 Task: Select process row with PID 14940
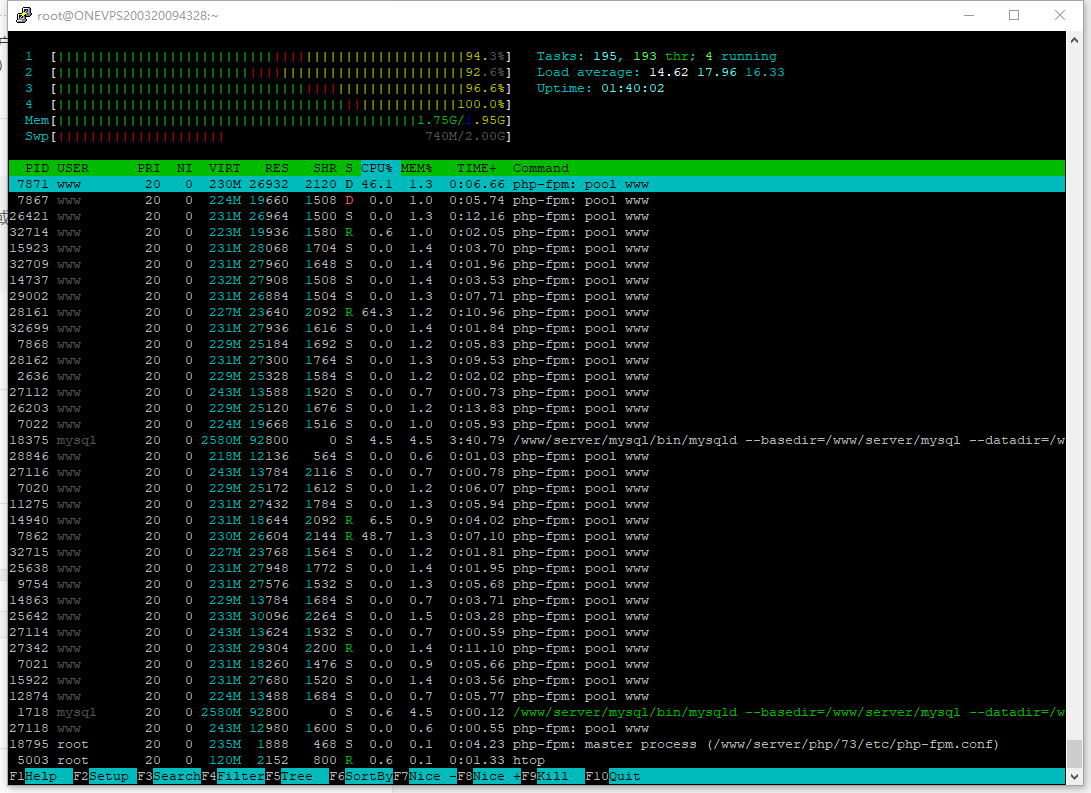pos(536,520)
